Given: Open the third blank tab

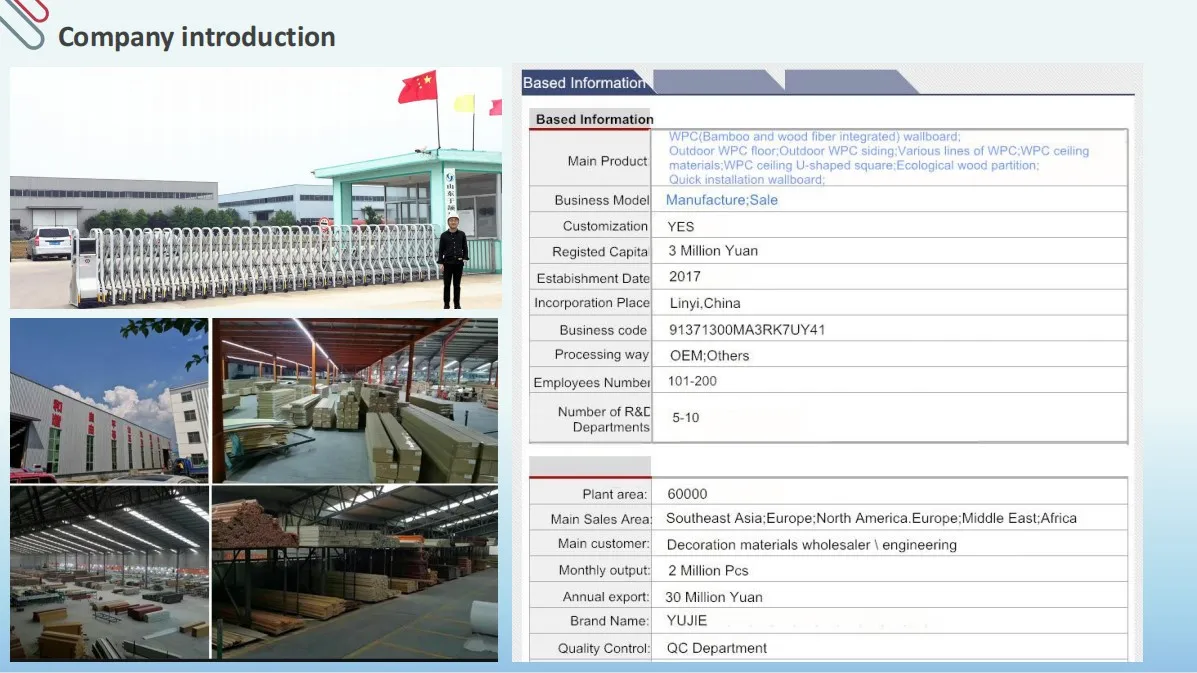Looking at the screenshot, I should [x=850, y=82].
